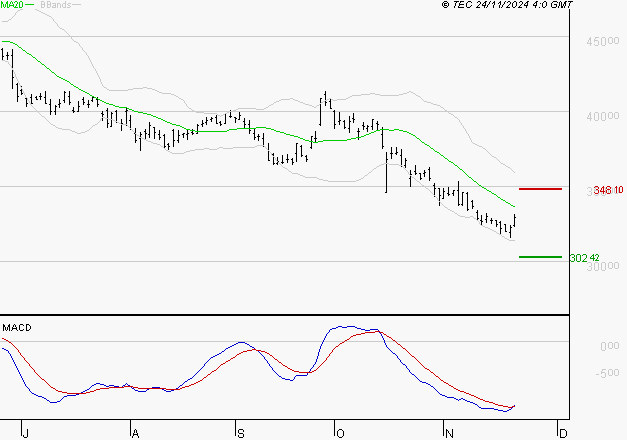Click the red 348.10 resistance value
The width and height of the screenshot is (627, 440).
[x=608, y=190]
